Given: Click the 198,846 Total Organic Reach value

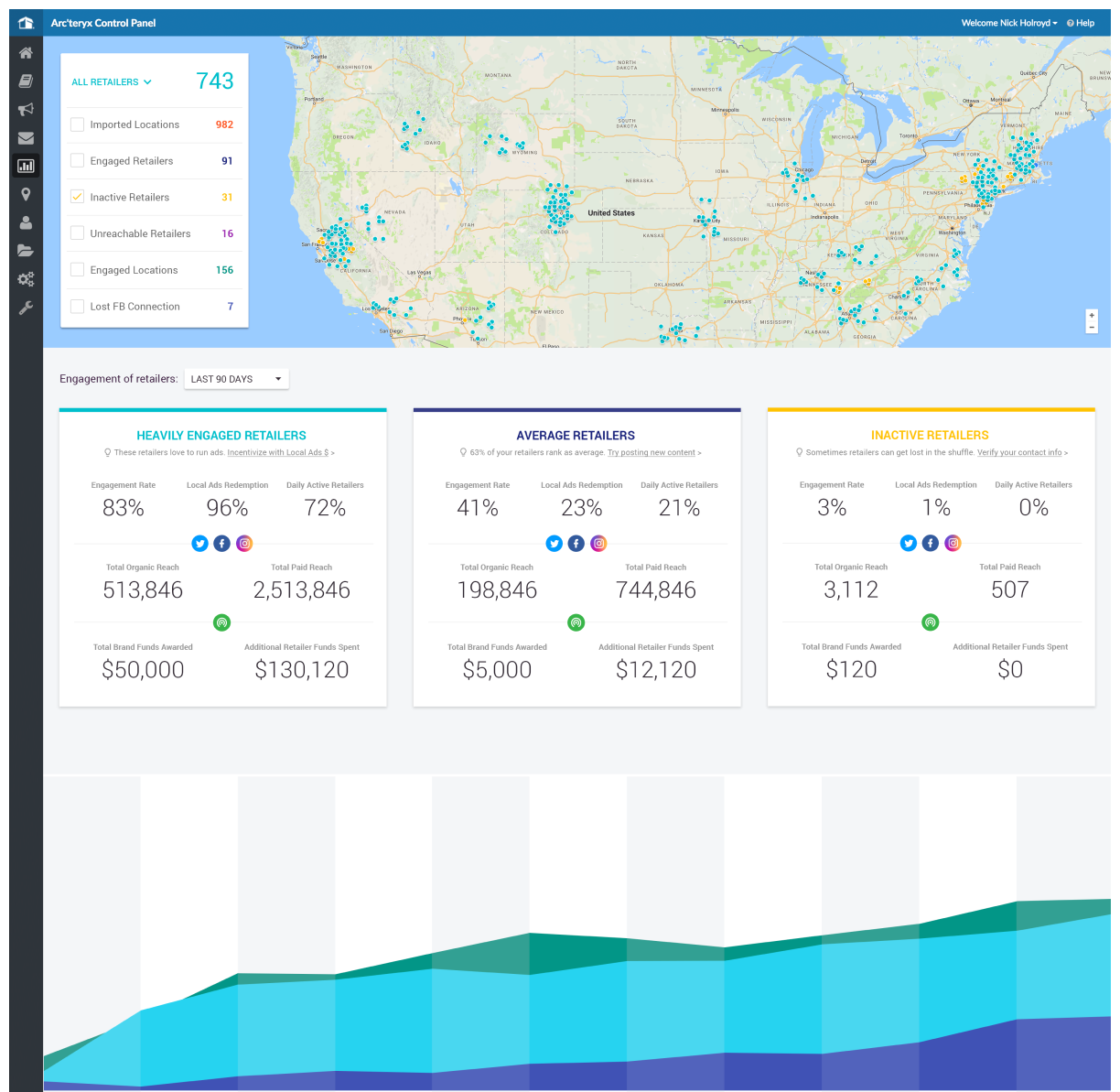Looking at the screenshot, I should pos(497,590).
